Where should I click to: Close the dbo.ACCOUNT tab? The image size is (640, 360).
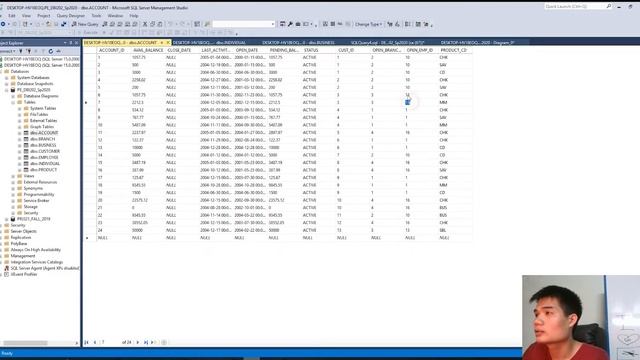(x=168, y=42)
